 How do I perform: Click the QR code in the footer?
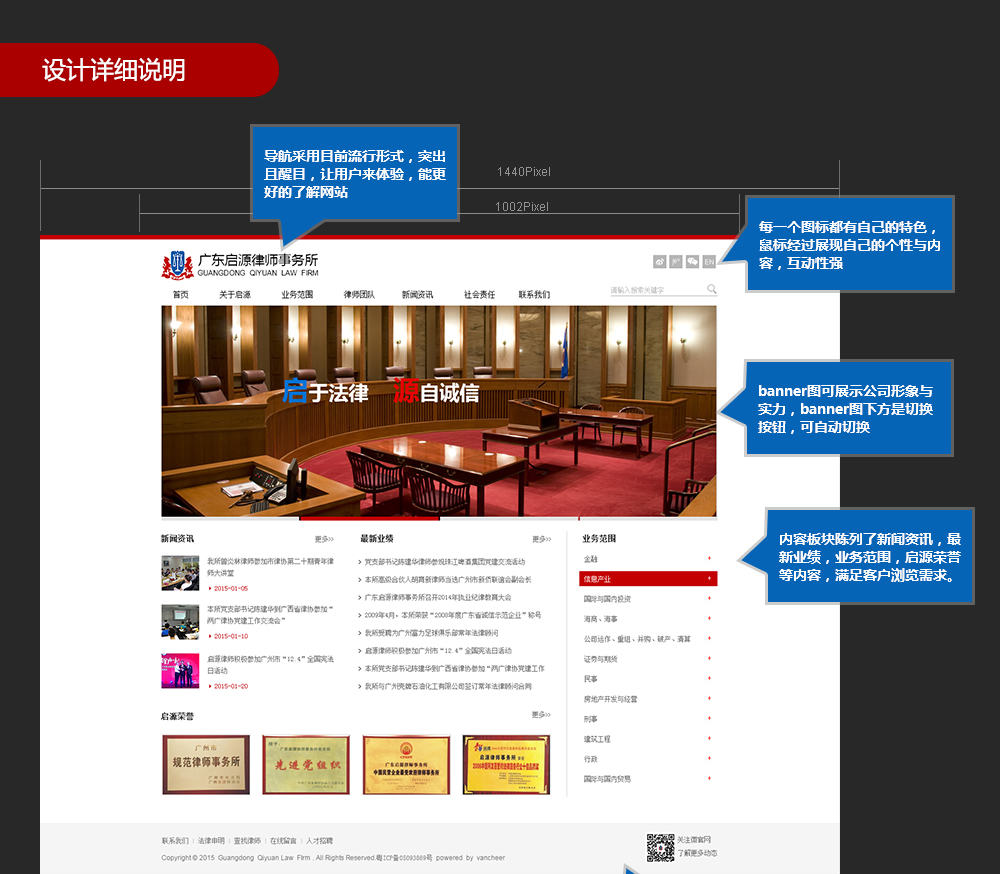[660, 848]
